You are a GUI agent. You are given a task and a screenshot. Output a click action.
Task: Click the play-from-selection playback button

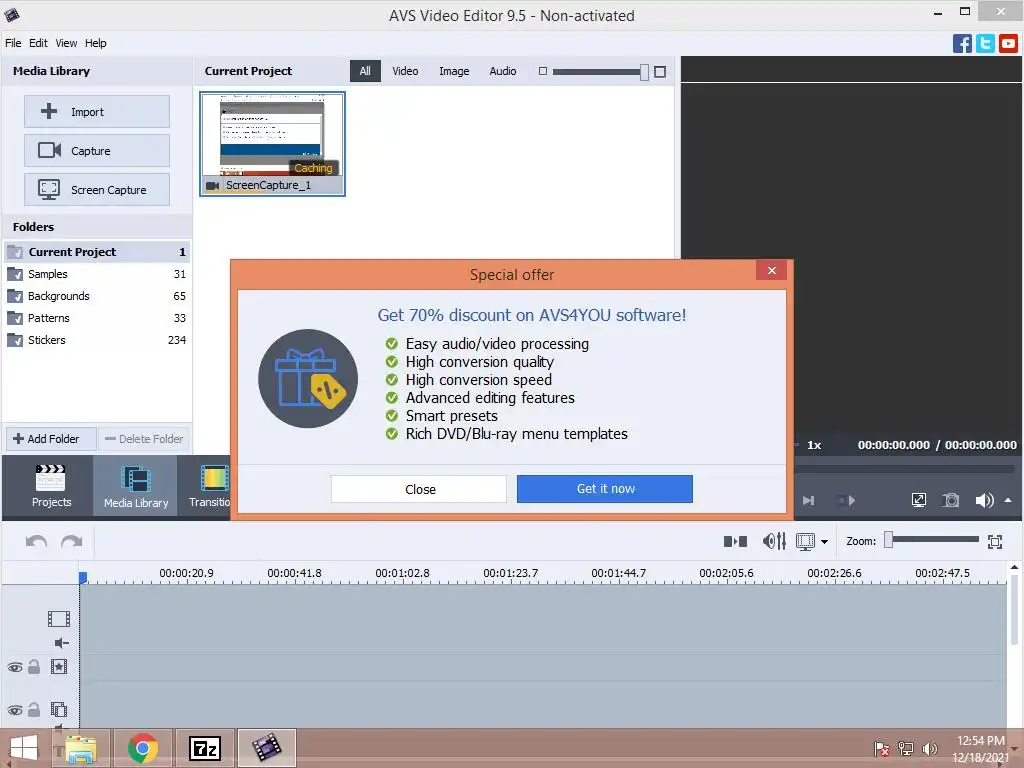(846, 500)
